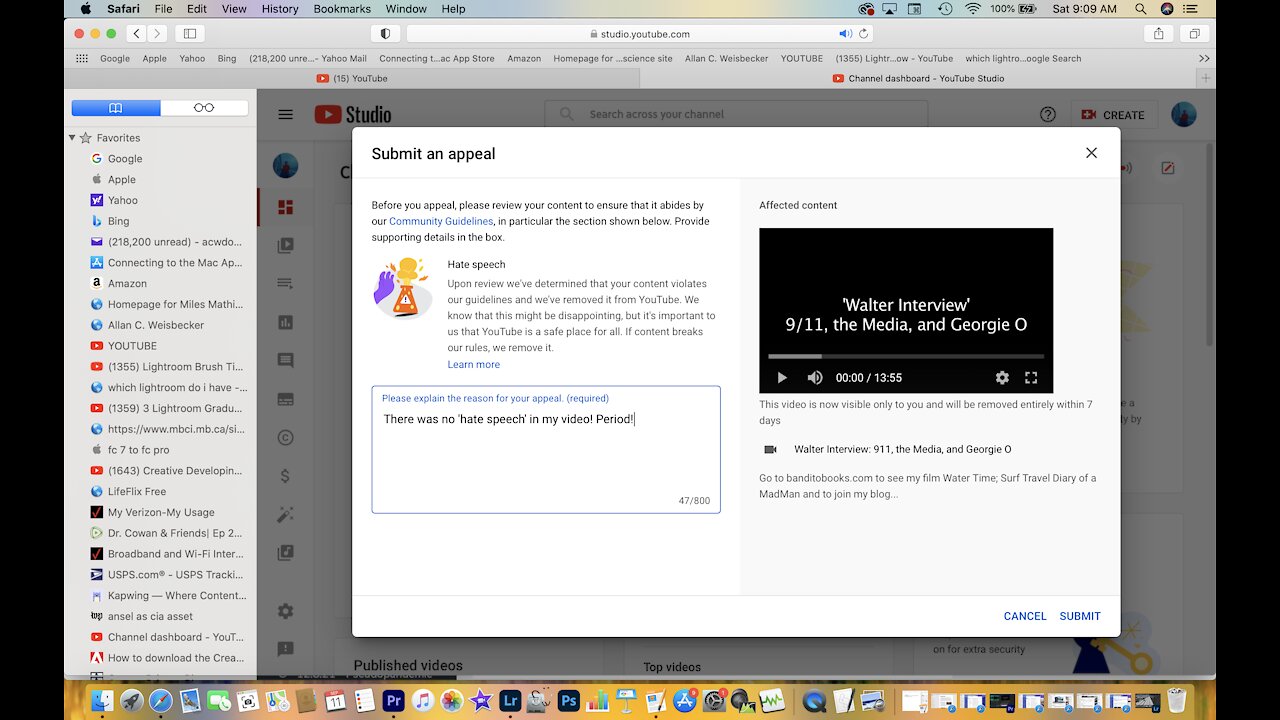The image size is (1280, 720).
Task: Open the Safari File menu
Action: coord(163,8)
